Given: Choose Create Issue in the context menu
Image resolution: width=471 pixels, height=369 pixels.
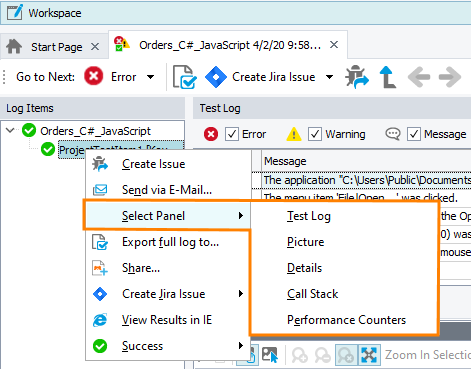Looking at the screenshot, I should [168, 164].
